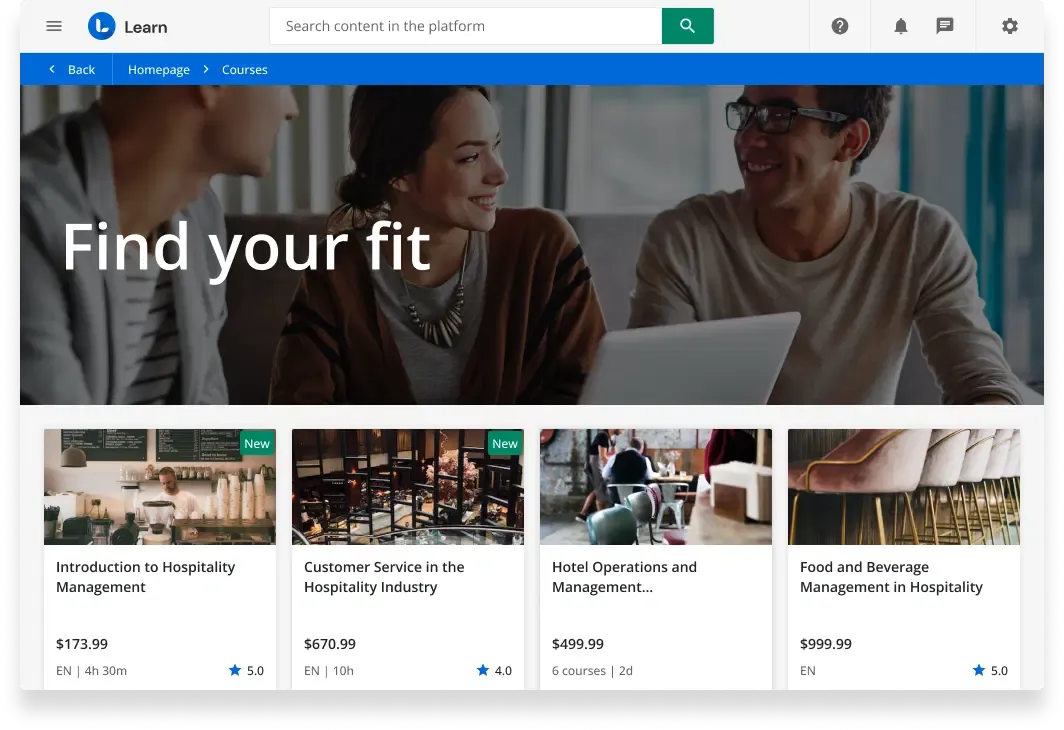This screenshot has height=730, width=1064.
Task: Open the hamburger main menu
Action: click(54, 27)
